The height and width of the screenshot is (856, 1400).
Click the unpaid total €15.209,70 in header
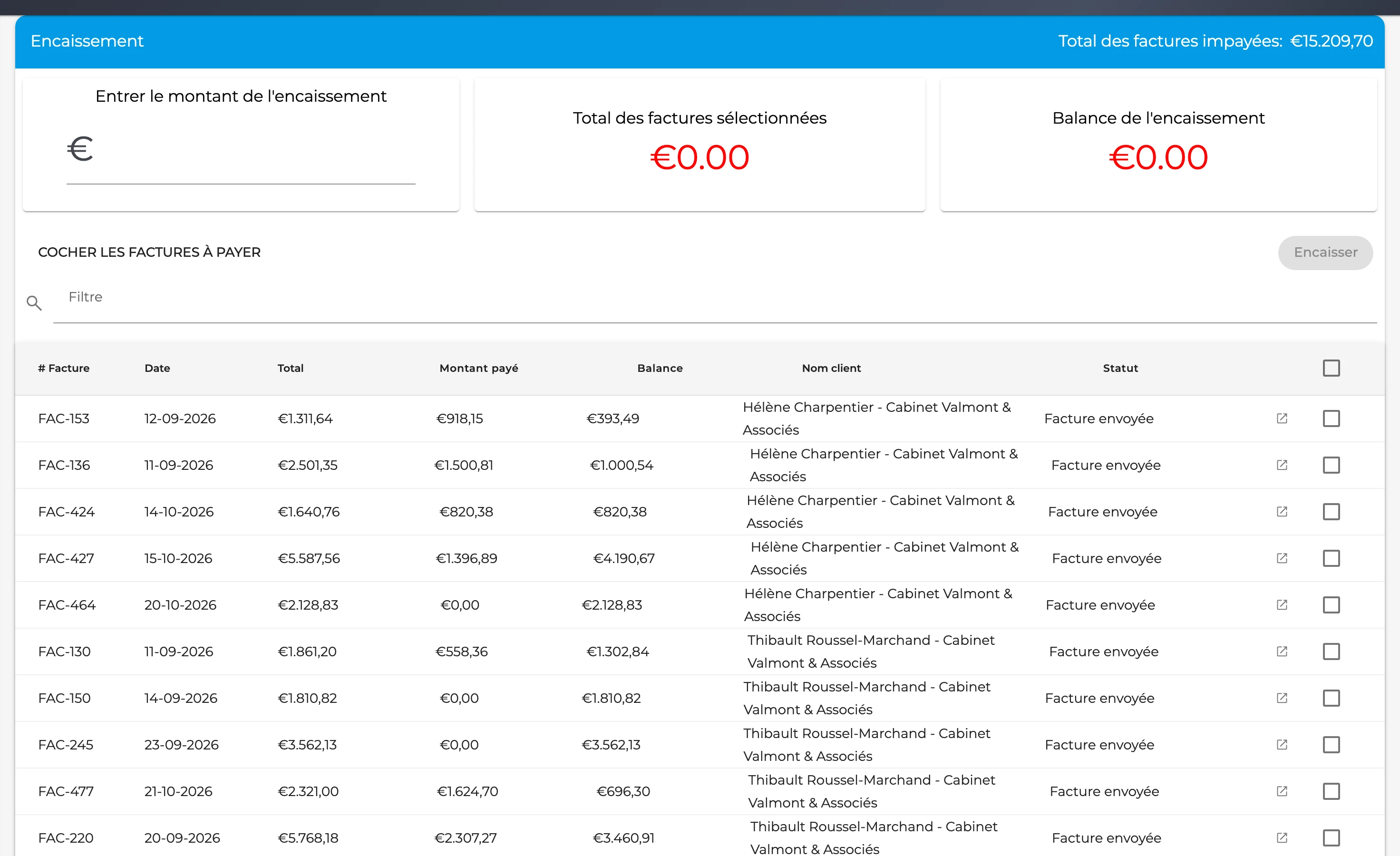coord(1331,41)
